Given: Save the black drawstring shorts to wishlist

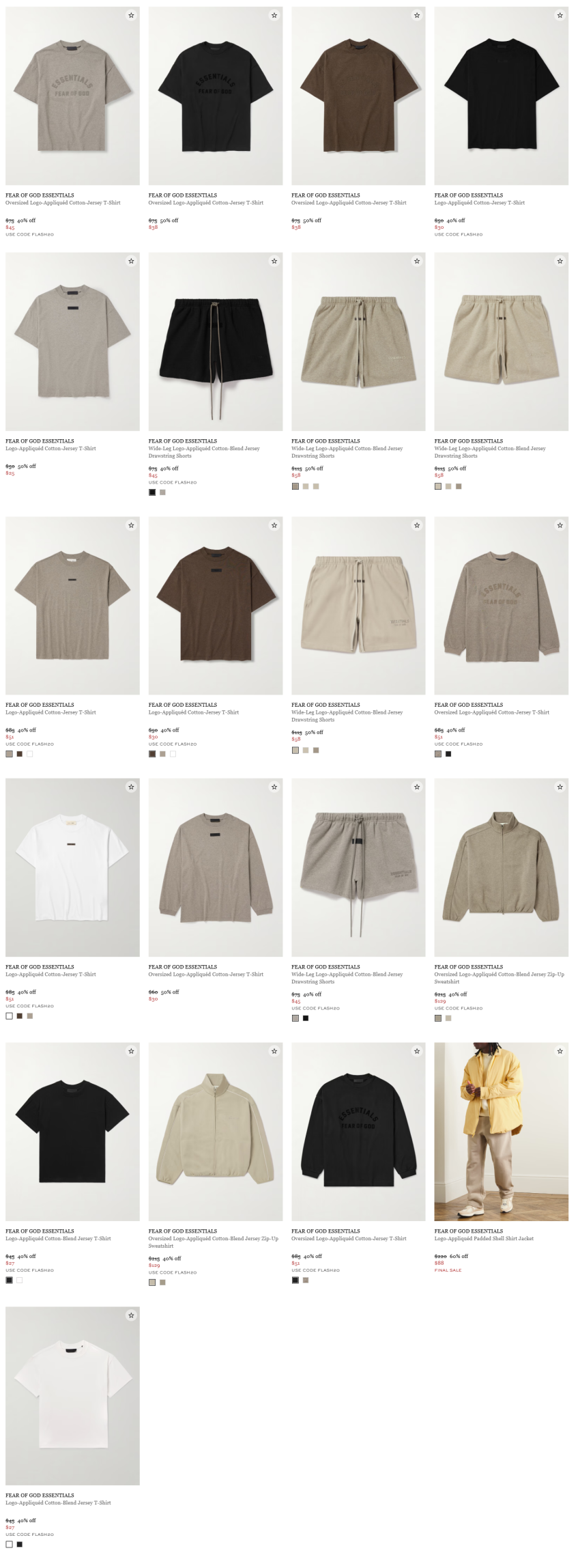Looking at the screenshot, I should point(274,261).
